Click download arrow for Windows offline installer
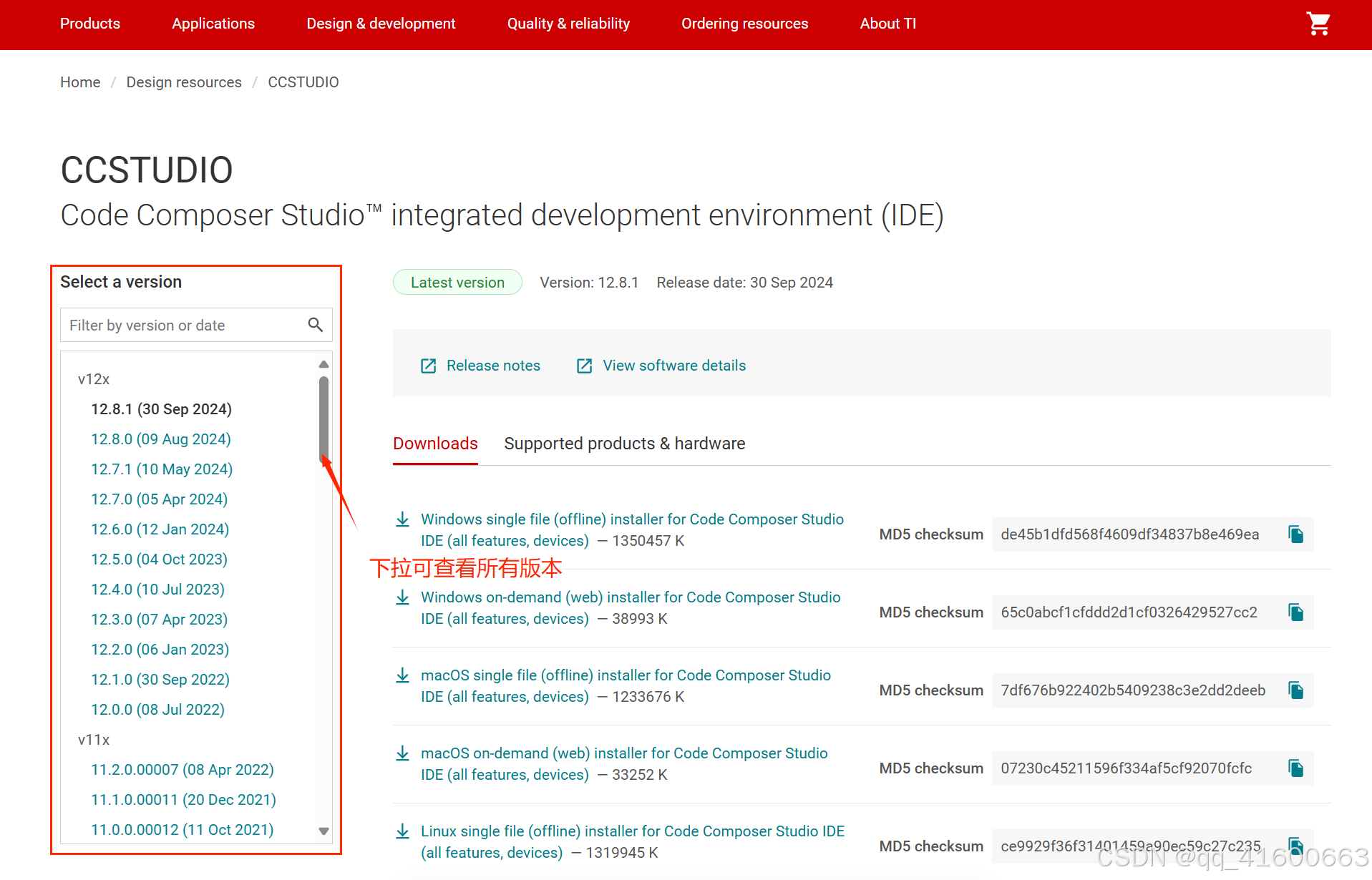The width and height of the screenshot is (1372, 880). click(x=403, y=519)
